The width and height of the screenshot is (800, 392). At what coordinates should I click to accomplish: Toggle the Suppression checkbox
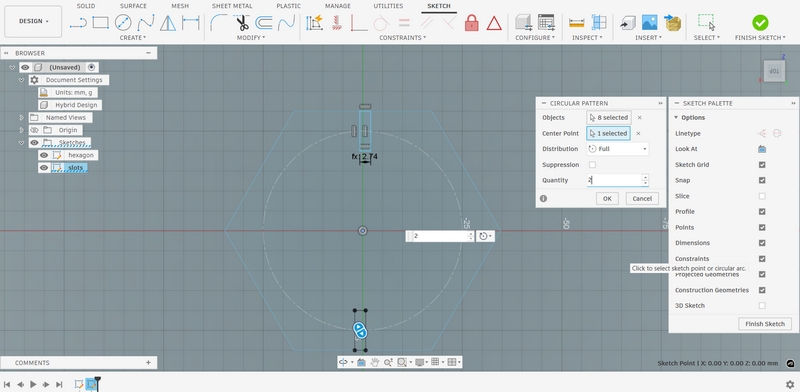(592, 165)
